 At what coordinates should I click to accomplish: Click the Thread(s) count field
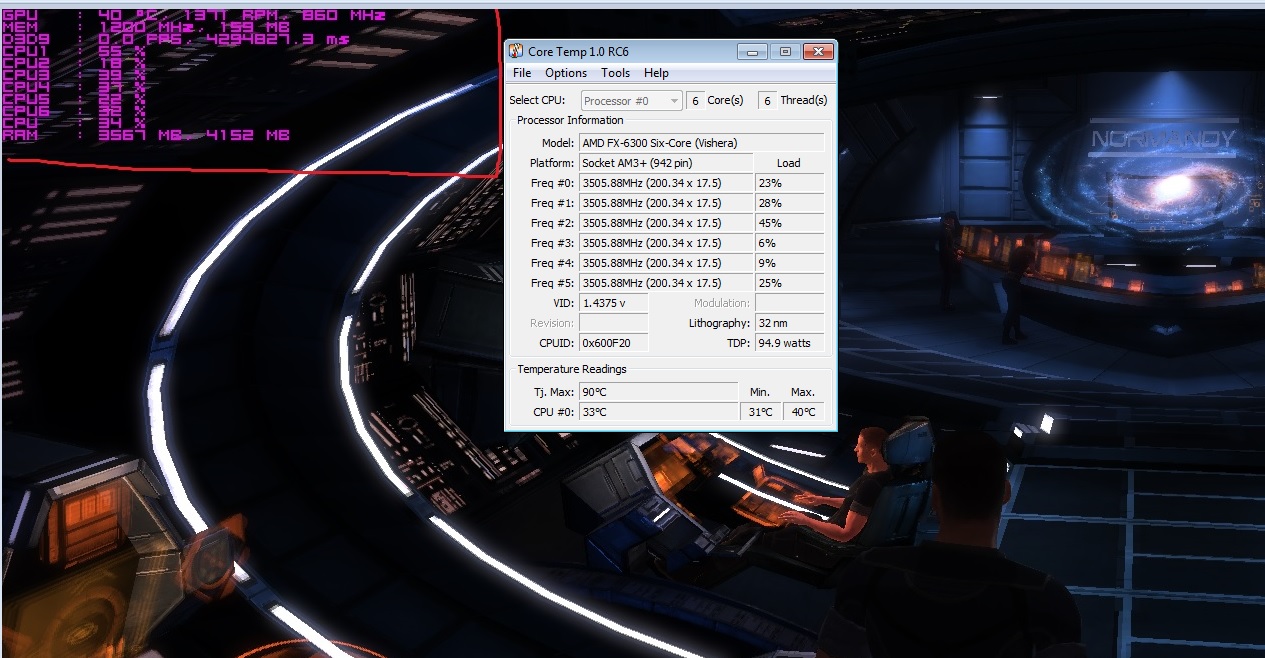(x=767, y=101)
